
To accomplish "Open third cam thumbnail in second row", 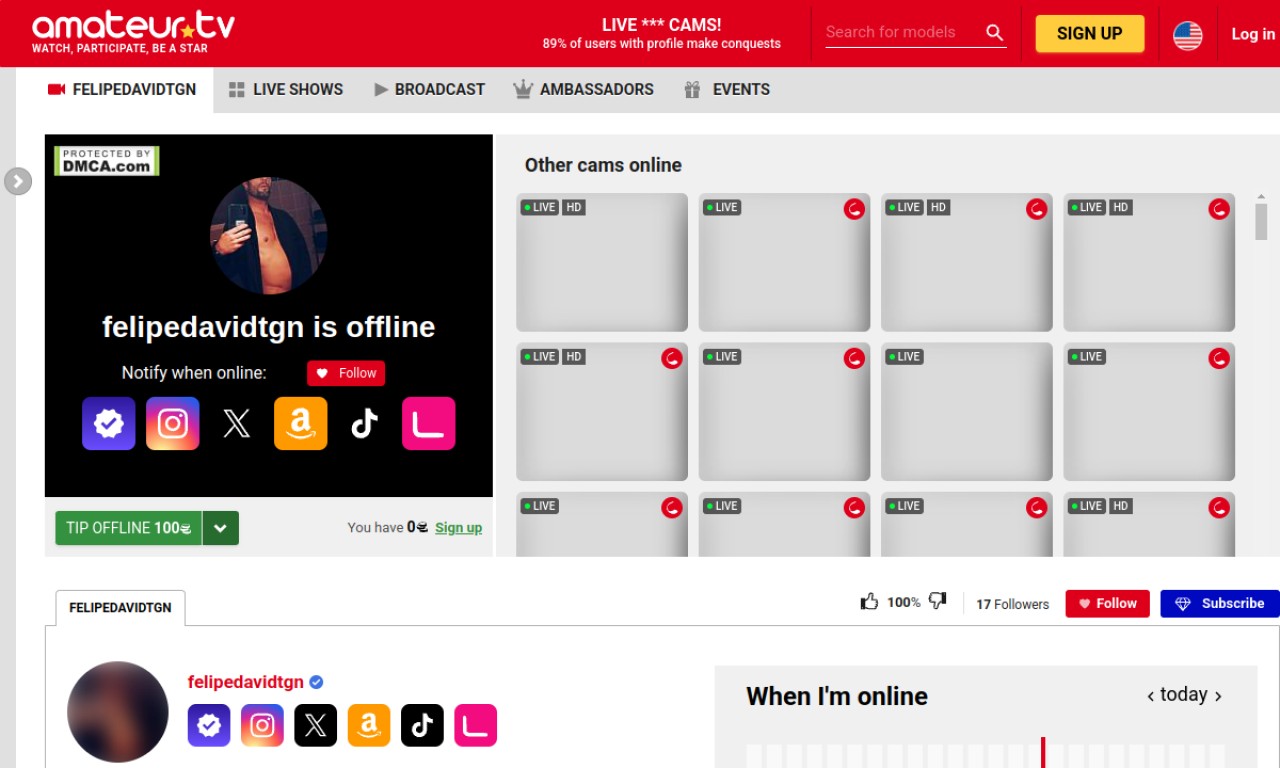I will pos(967,411).
